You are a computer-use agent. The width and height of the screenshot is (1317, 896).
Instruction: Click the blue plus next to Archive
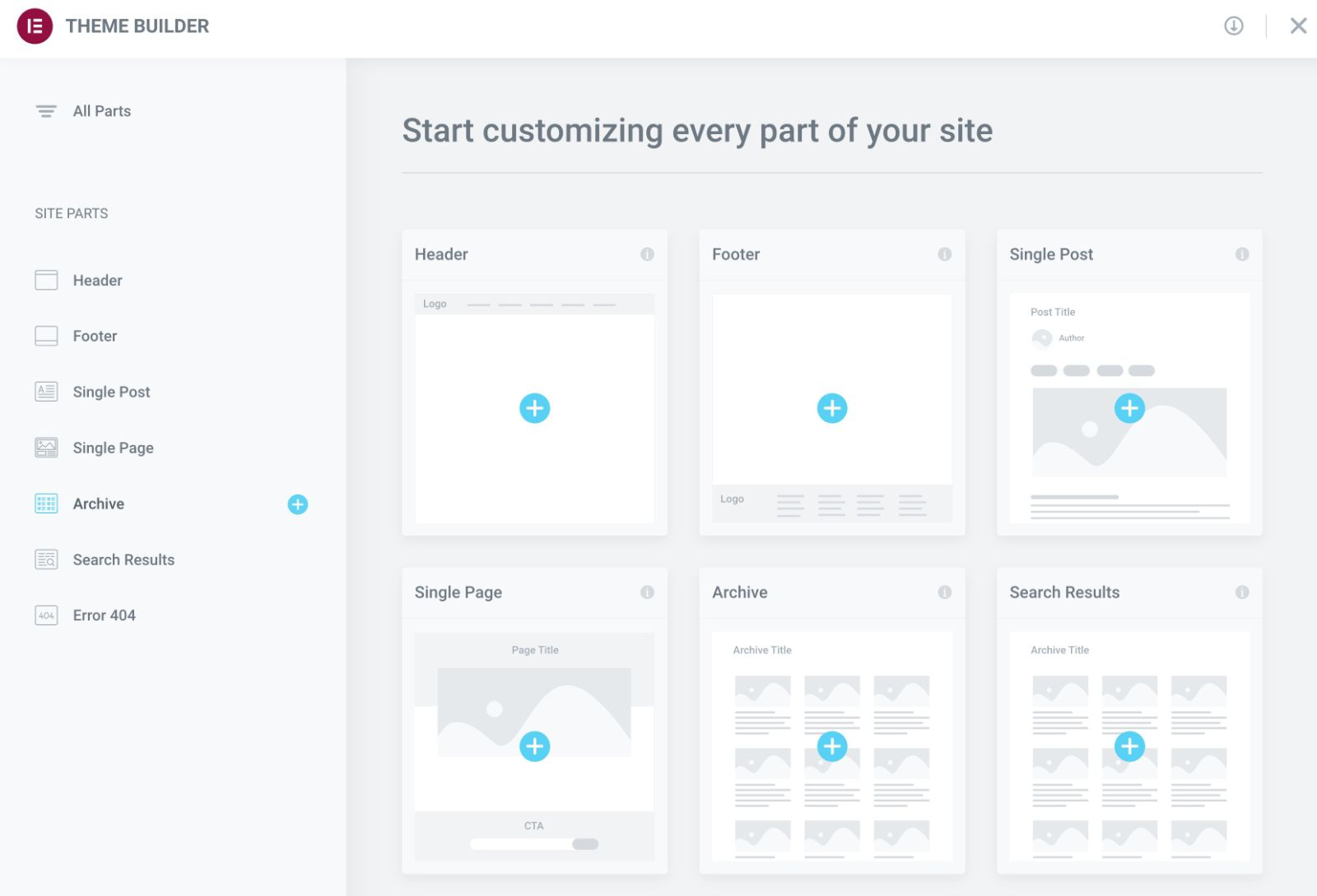coord(297,504)
